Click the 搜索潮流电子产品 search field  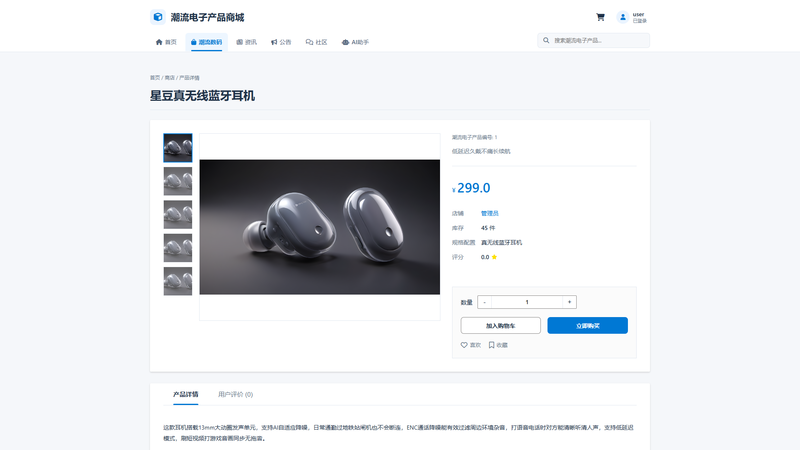click(x=593, y=40)
